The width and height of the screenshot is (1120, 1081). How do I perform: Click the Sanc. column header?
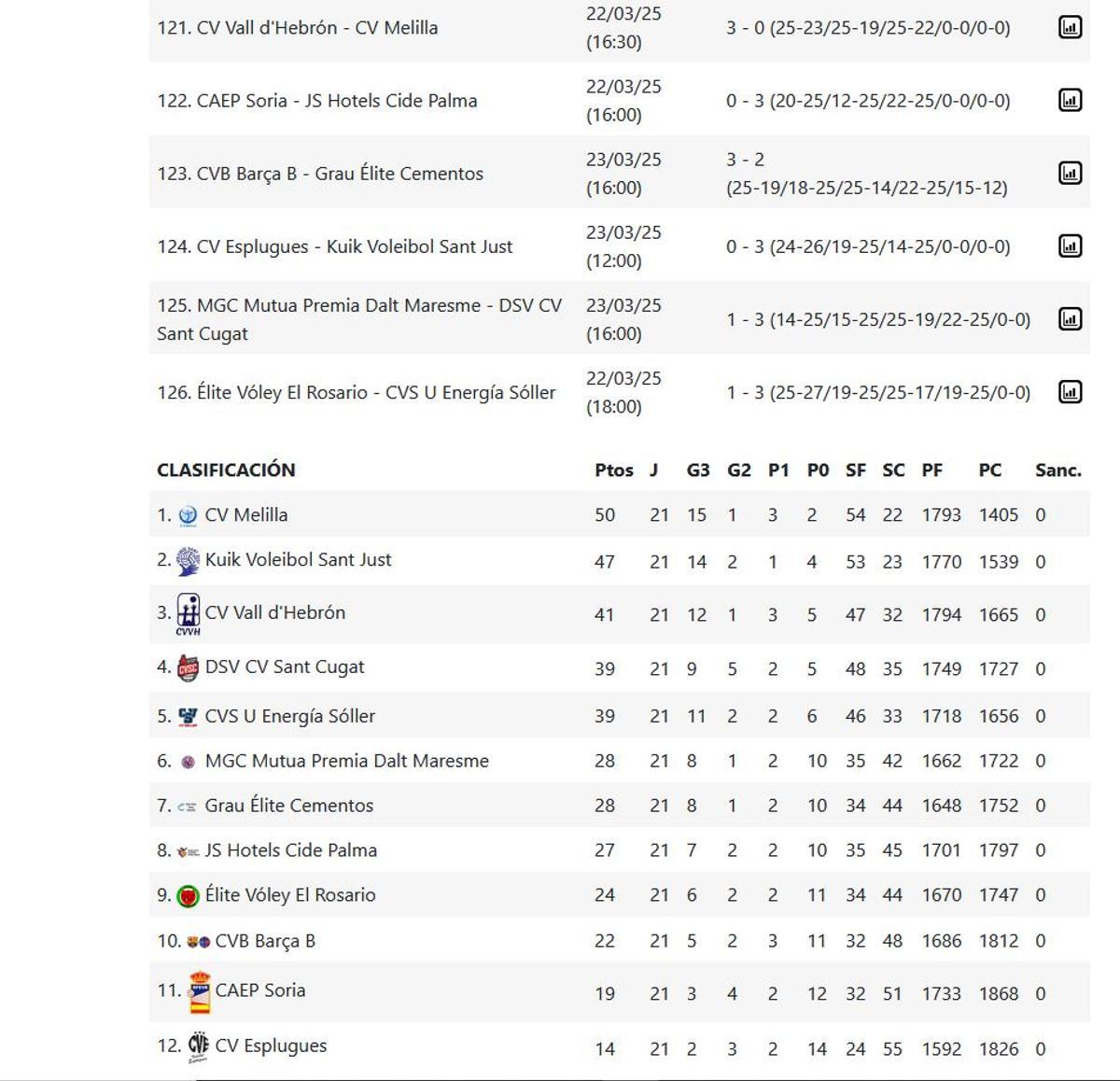(1058, 470)
